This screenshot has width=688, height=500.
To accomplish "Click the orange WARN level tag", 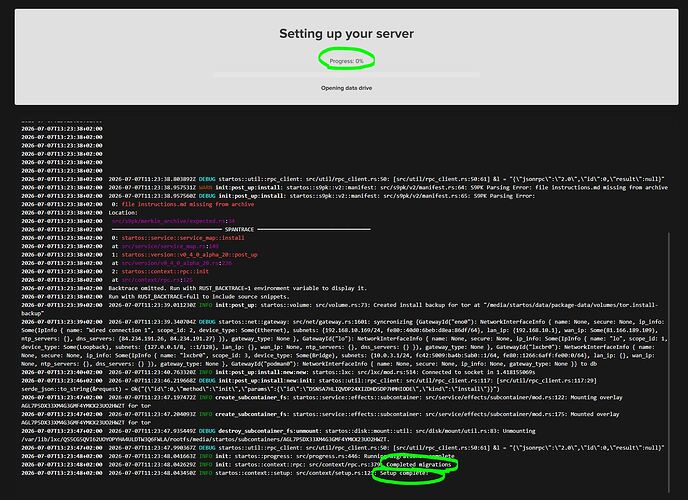I will pos(205,187).
